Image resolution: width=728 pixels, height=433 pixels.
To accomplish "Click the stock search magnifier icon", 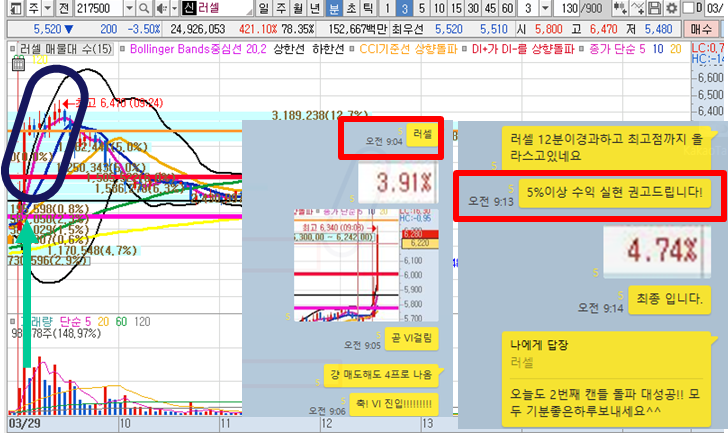I will [x=144, y=8].
